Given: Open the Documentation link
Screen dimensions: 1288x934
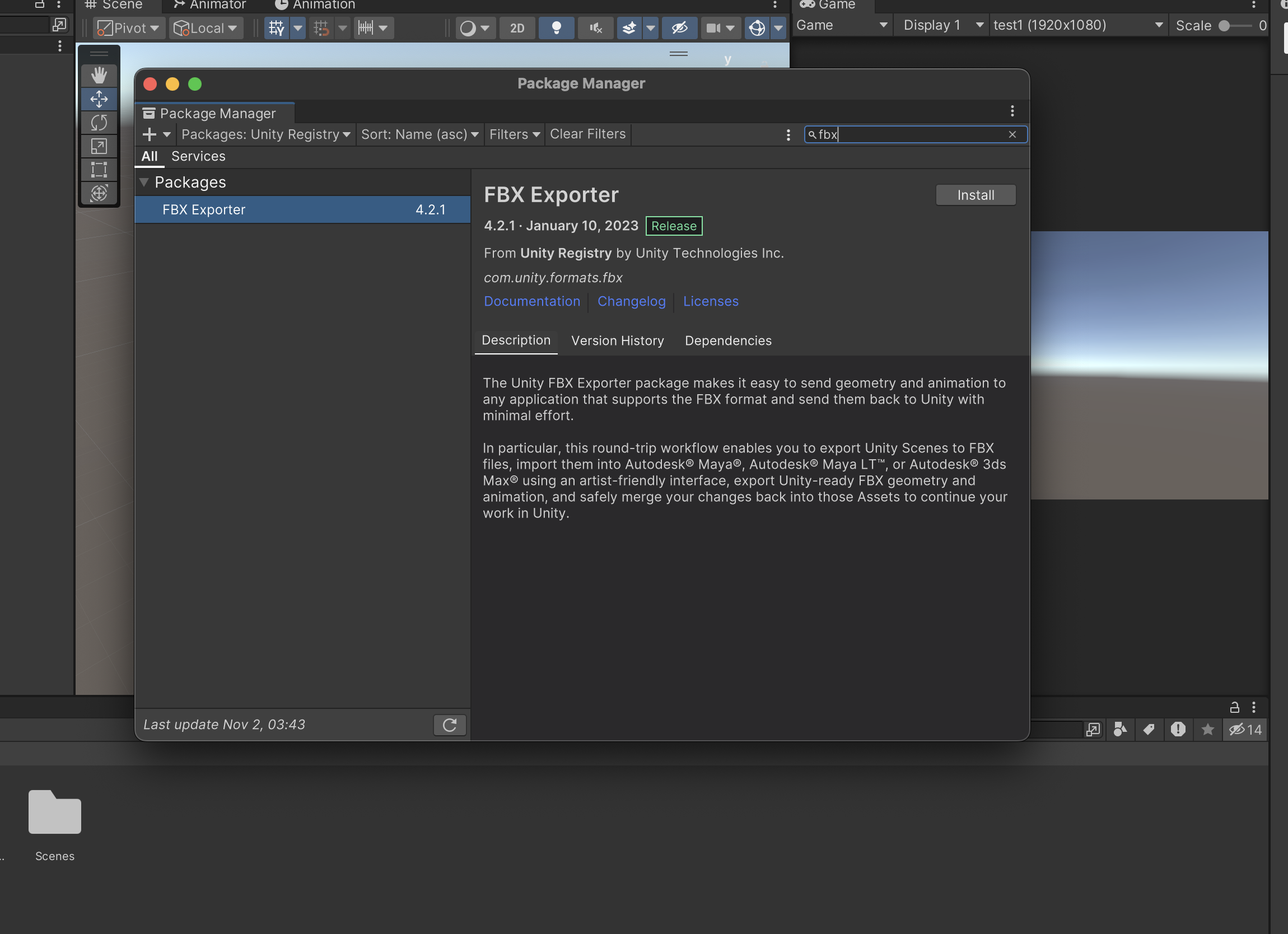Looking at the screenshot, I should pyautogui.click(x=531, y=301).
